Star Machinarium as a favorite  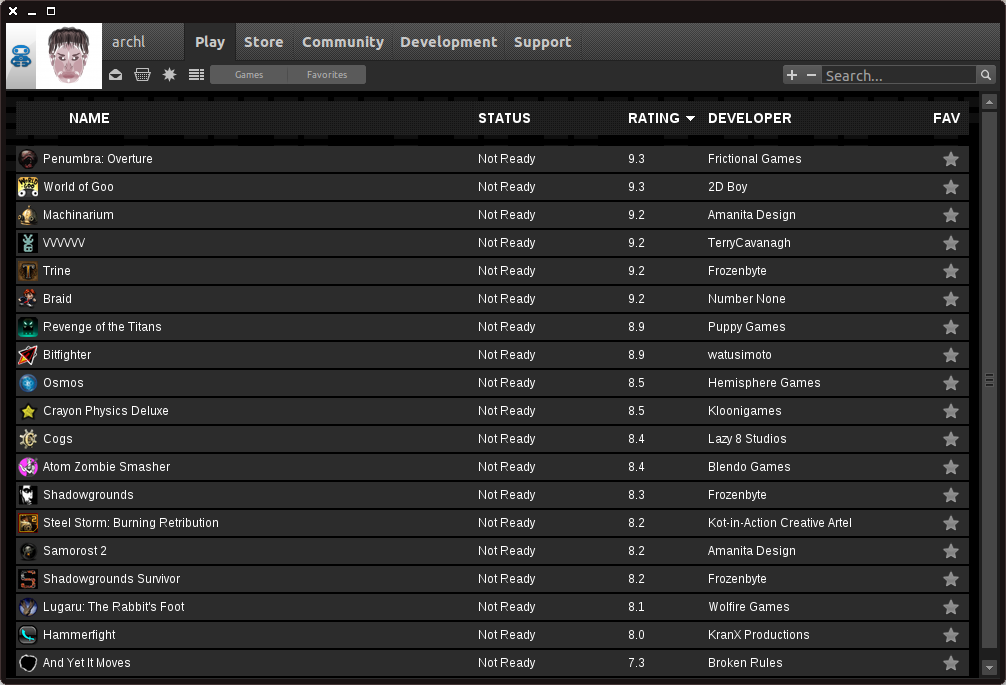(951, 215)
